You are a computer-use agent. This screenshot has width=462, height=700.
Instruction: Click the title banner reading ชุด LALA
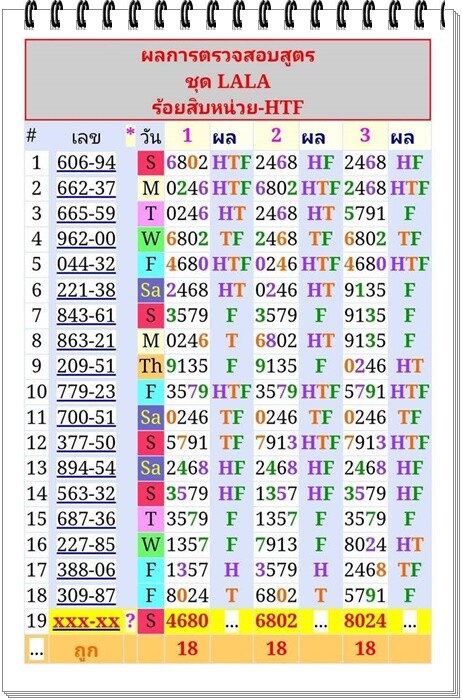pos(228,81)
